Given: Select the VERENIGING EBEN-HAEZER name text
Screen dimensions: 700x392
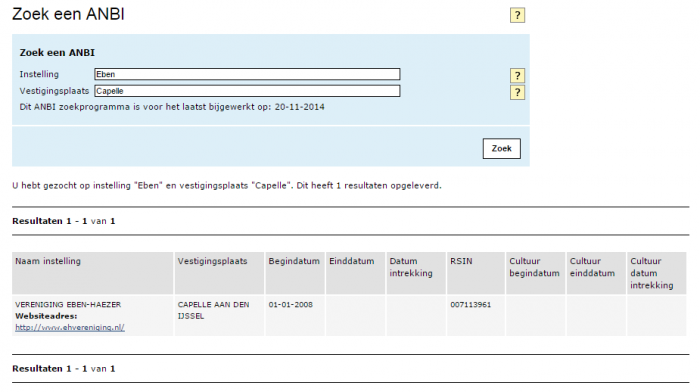Looking at the screenshot, I should click(68, 304).
